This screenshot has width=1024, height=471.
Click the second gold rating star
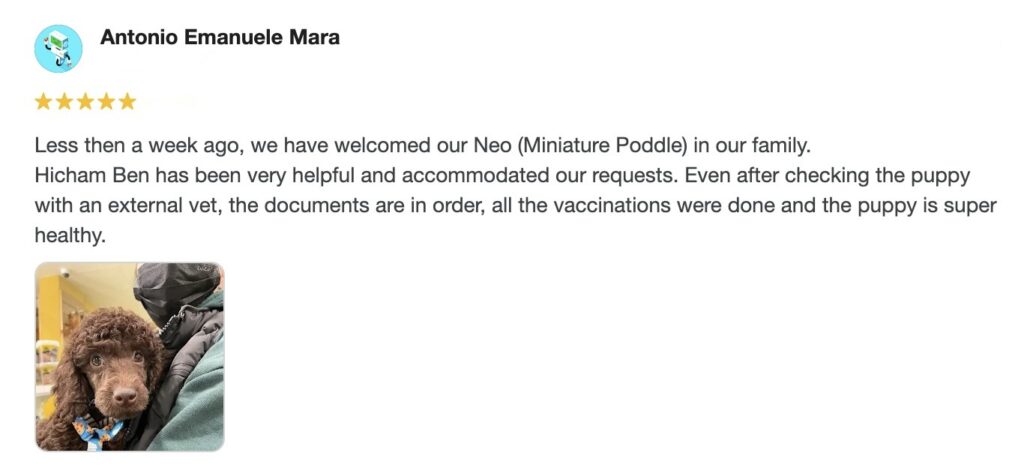pos(64,101)
